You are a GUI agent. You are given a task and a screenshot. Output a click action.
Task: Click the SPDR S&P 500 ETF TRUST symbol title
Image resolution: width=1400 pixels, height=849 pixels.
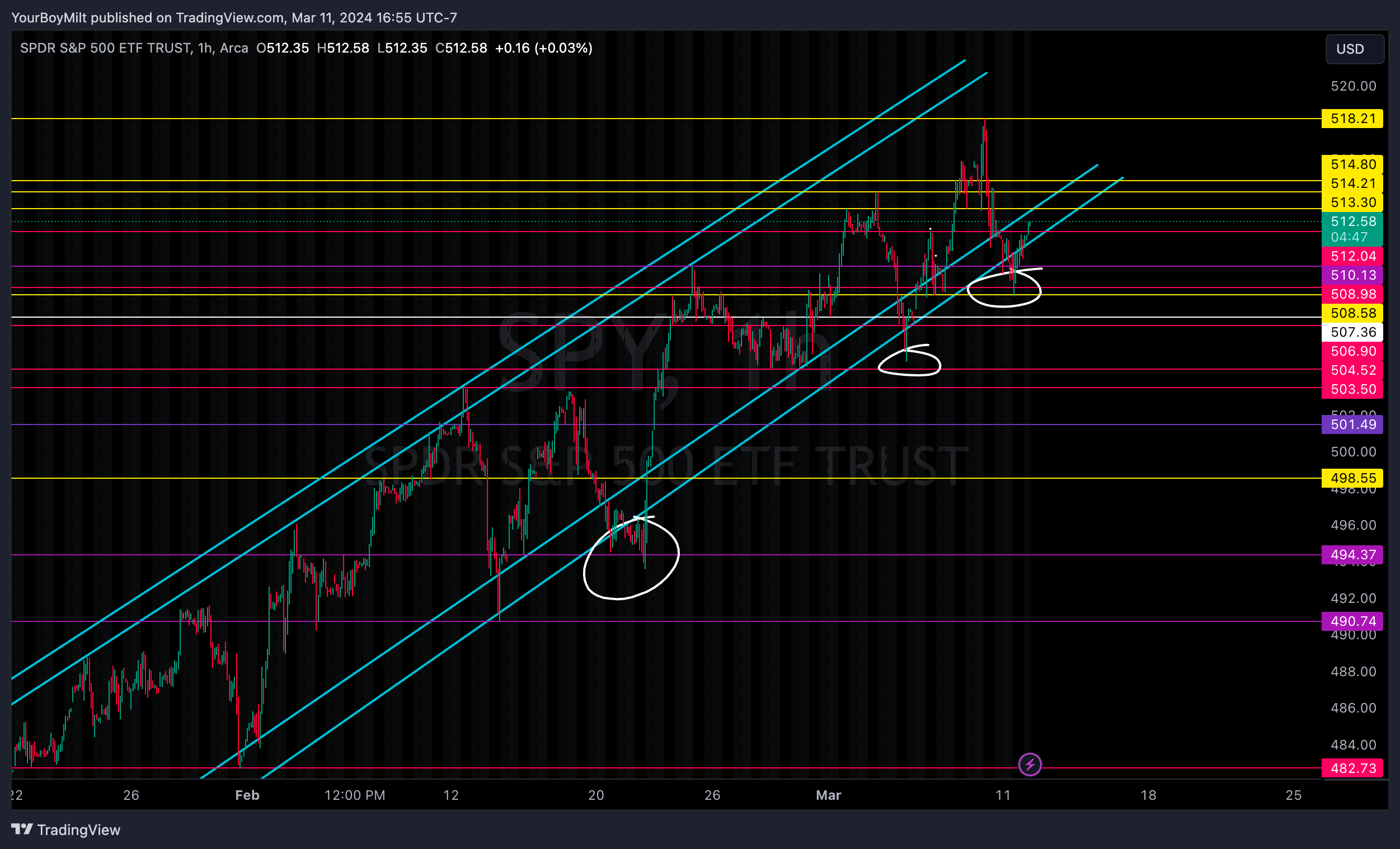(105, 48)
